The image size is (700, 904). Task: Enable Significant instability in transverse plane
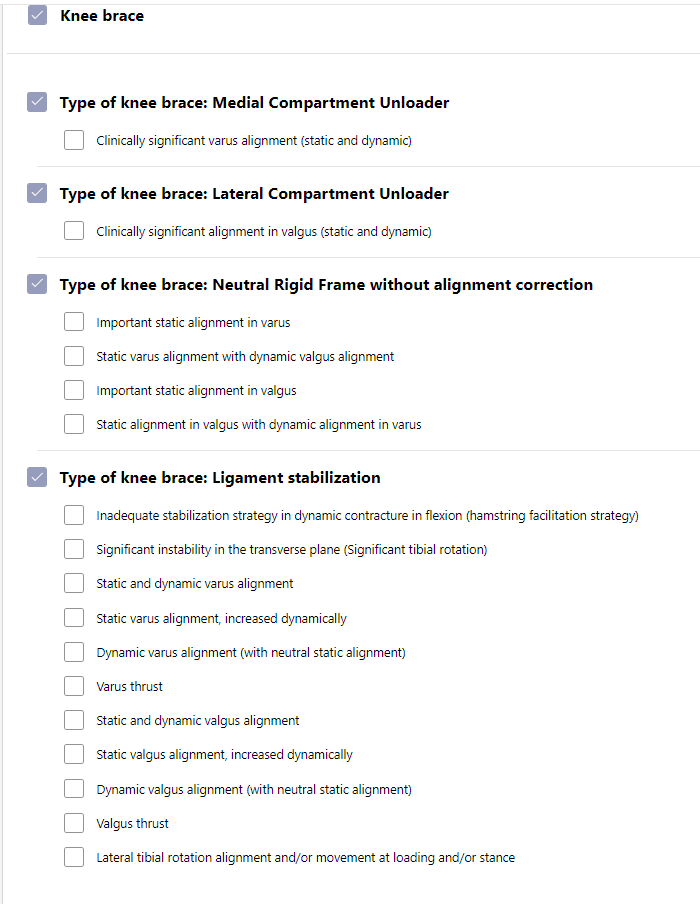(74, 549)
